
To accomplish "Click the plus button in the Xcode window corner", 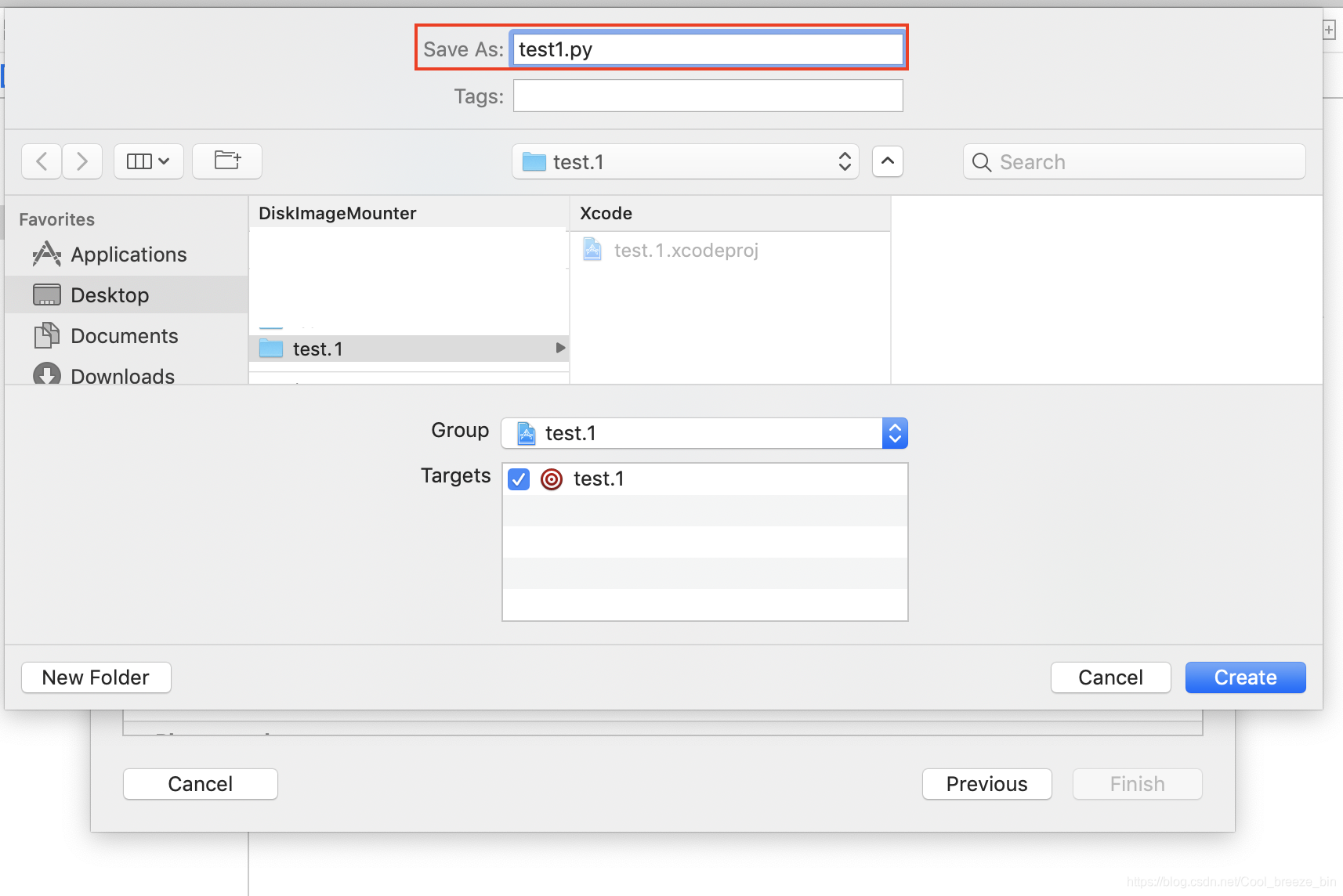I will 1329,30.
